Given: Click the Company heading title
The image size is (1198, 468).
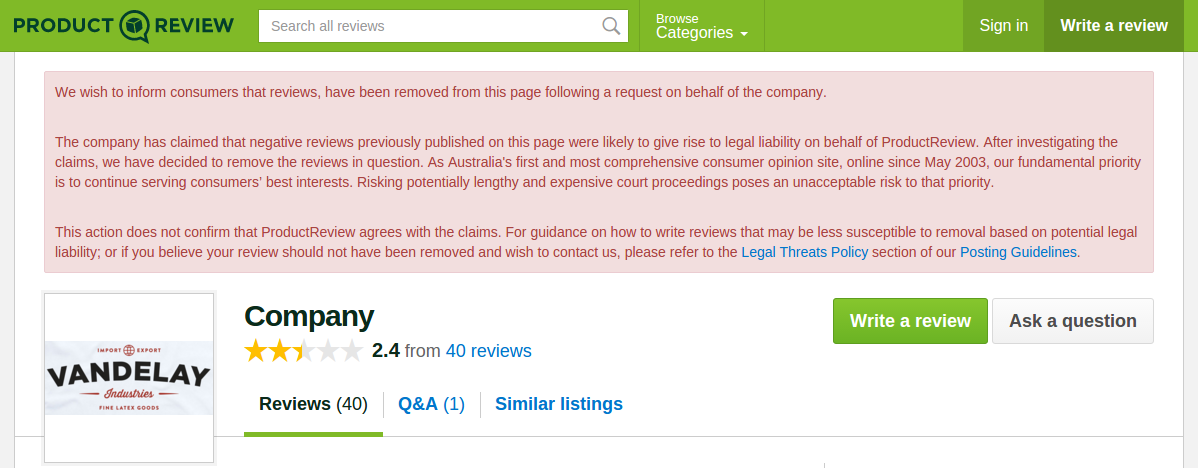Looking at the screenshot, I should [309, 316].
